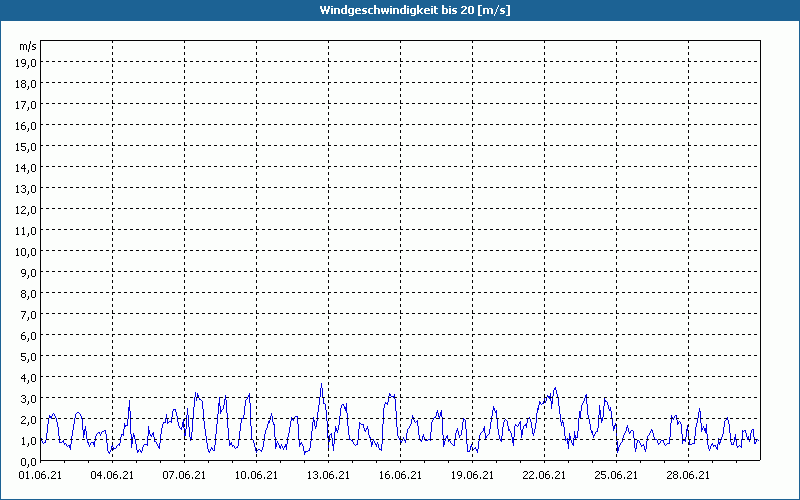800x500 pixels.
Task: Click the 'm/s' unit label
Action: [x=28, y=46]
